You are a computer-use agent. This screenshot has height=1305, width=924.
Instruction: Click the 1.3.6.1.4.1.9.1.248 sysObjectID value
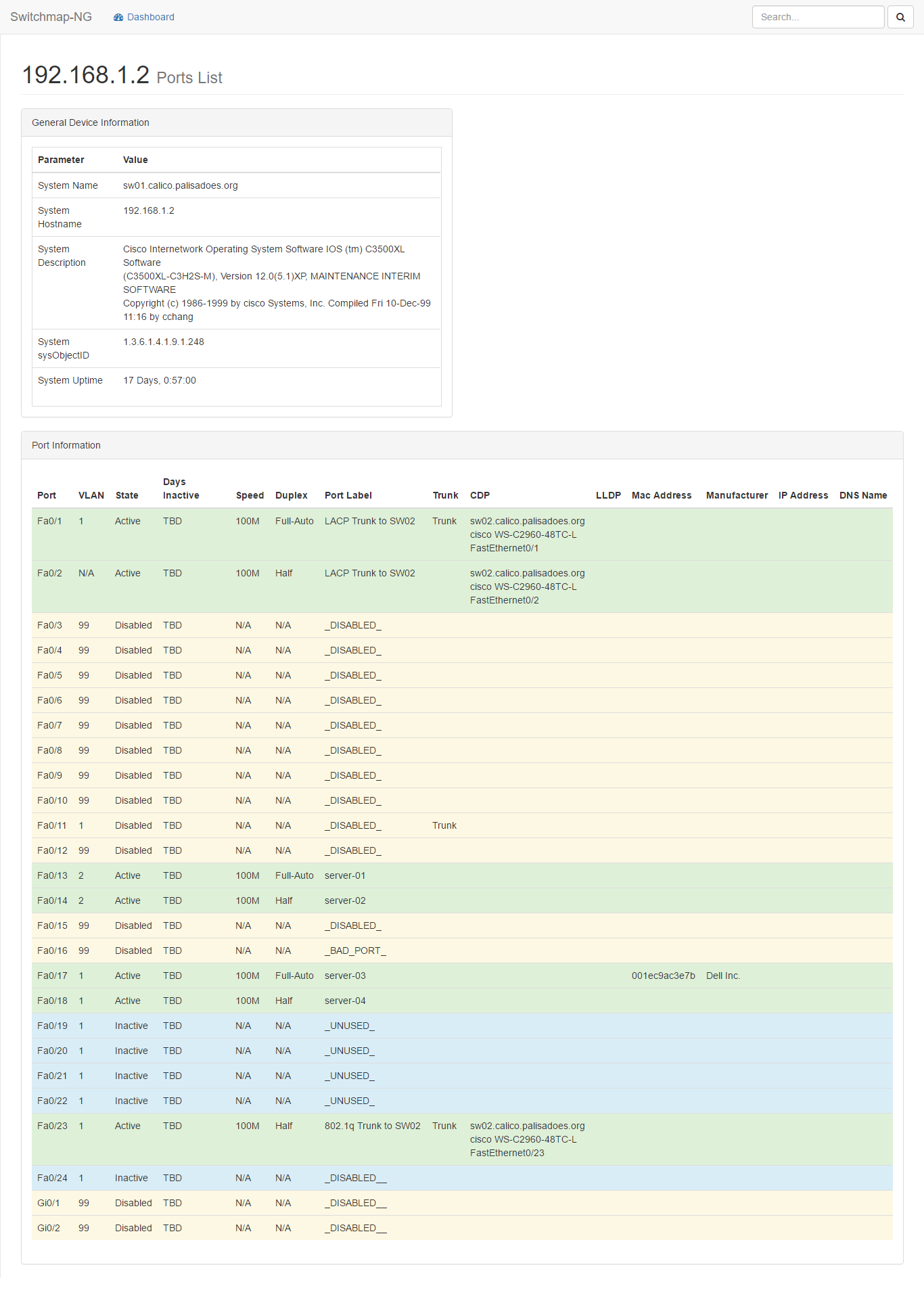tap(164, 342)
